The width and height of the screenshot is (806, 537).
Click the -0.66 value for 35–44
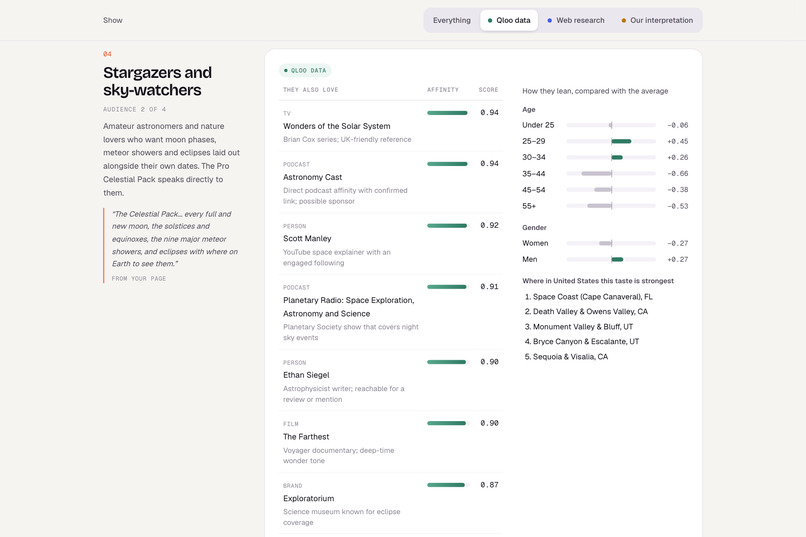677,174
